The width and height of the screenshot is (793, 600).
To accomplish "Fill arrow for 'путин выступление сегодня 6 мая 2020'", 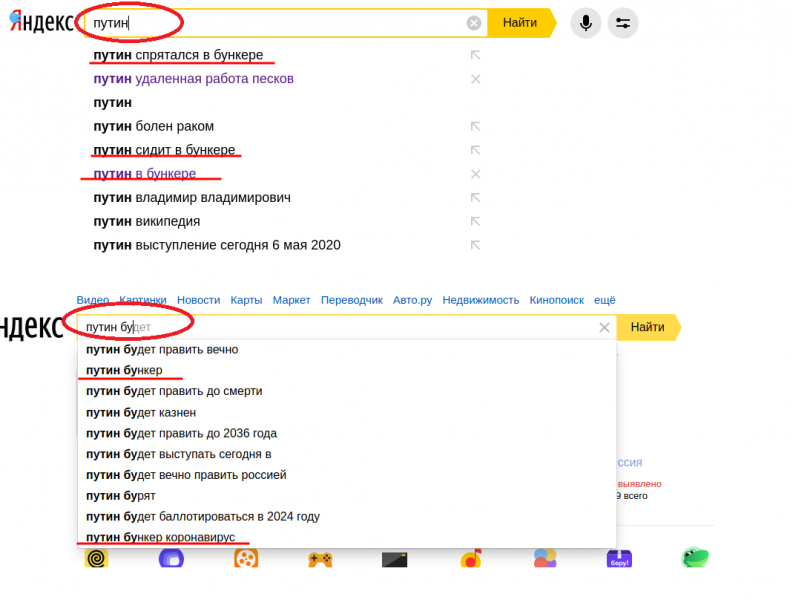I will tap(475, 245).
